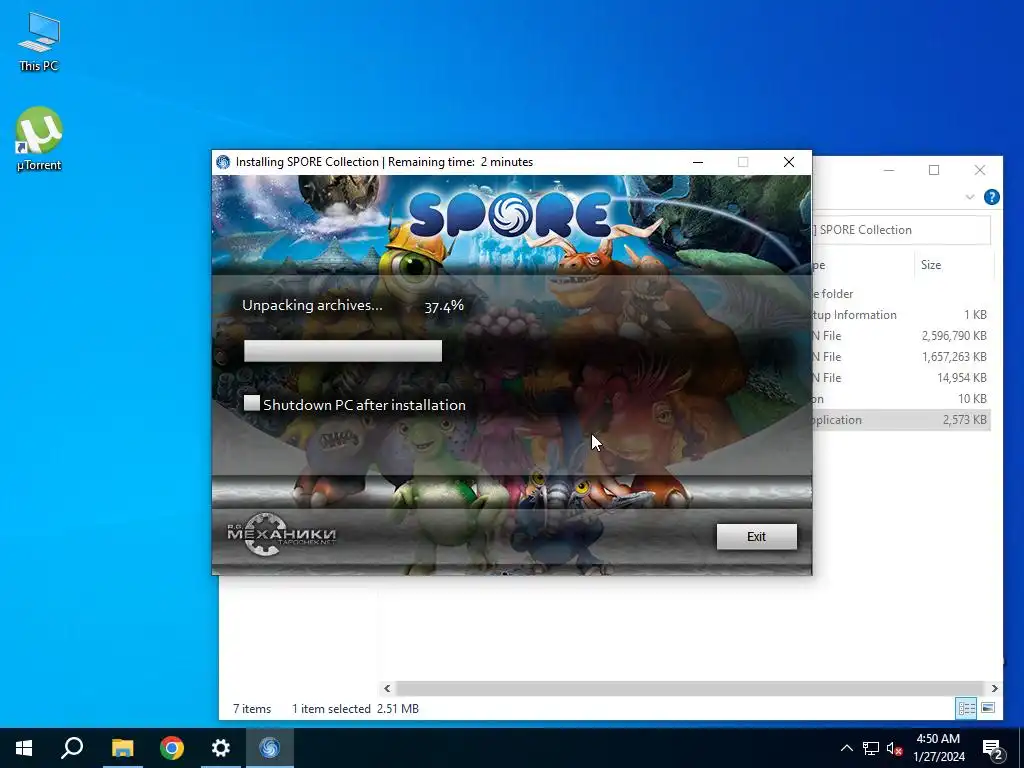The width and height of the screenshot is (1024, 768).
Task: Minimize the SPORE installer window
Action: click(697, 162)
